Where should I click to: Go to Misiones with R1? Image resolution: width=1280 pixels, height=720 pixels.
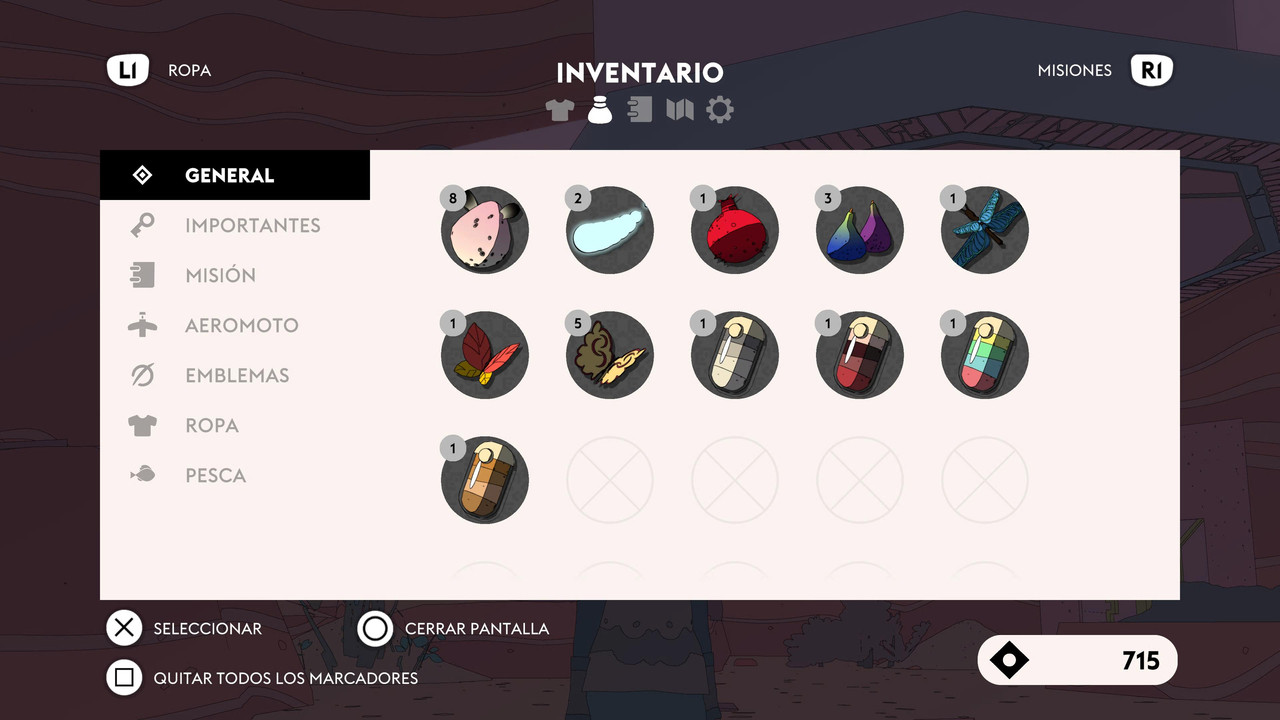(1105, 70)
